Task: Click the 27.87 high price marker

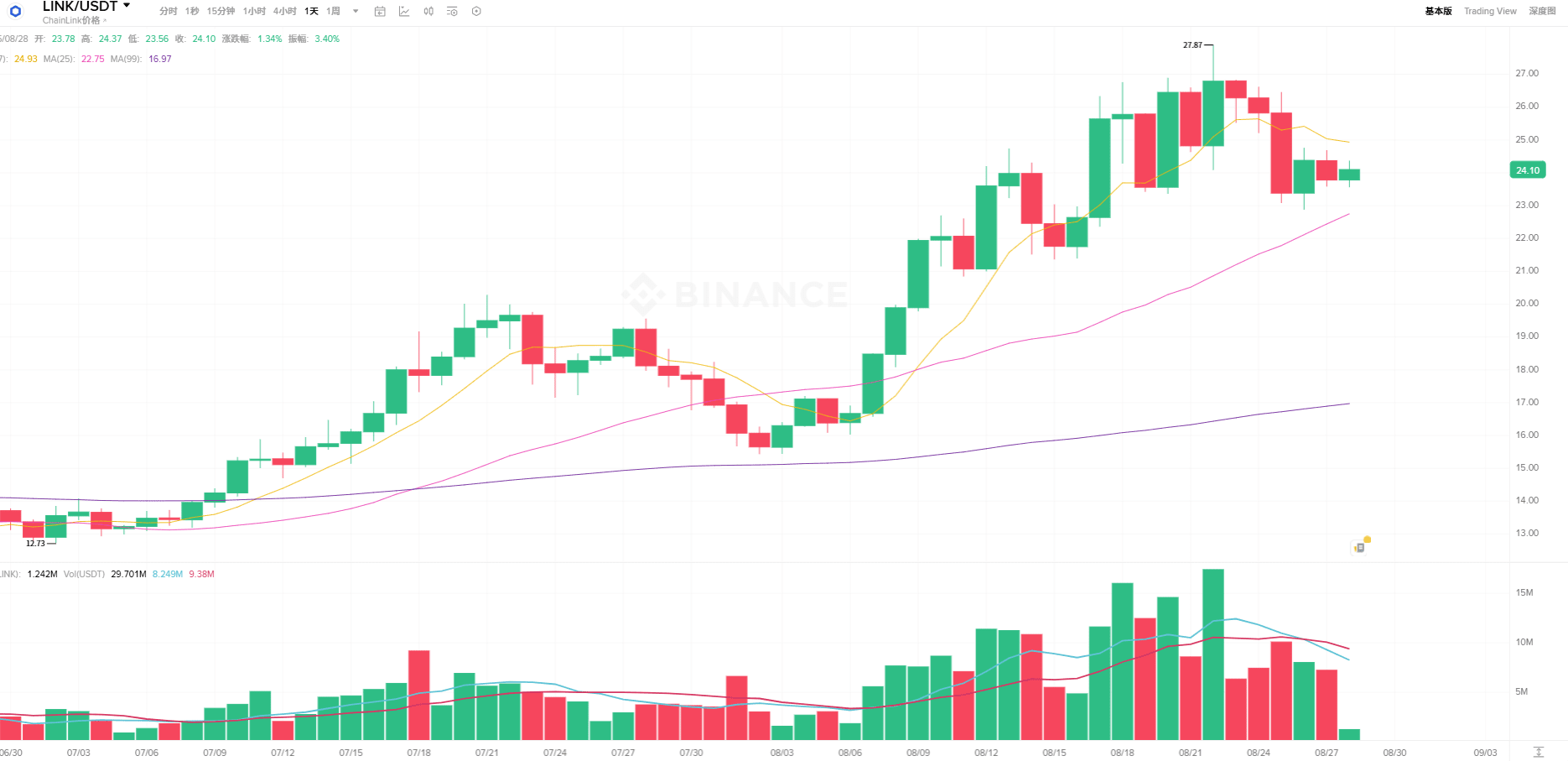Action: click(1192, 45)
